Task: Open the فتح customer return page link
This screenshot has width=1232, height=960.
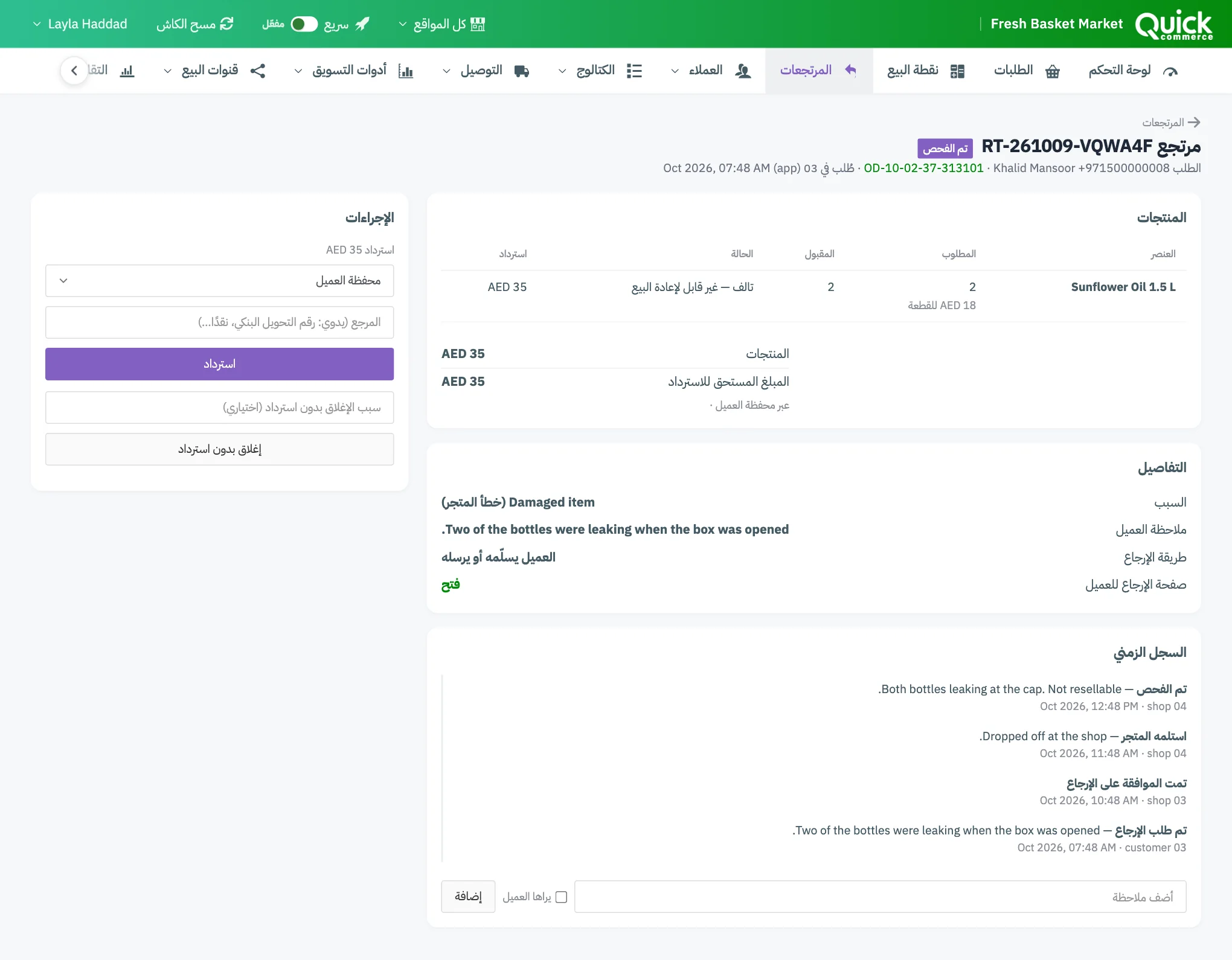Action: [451, 584]
